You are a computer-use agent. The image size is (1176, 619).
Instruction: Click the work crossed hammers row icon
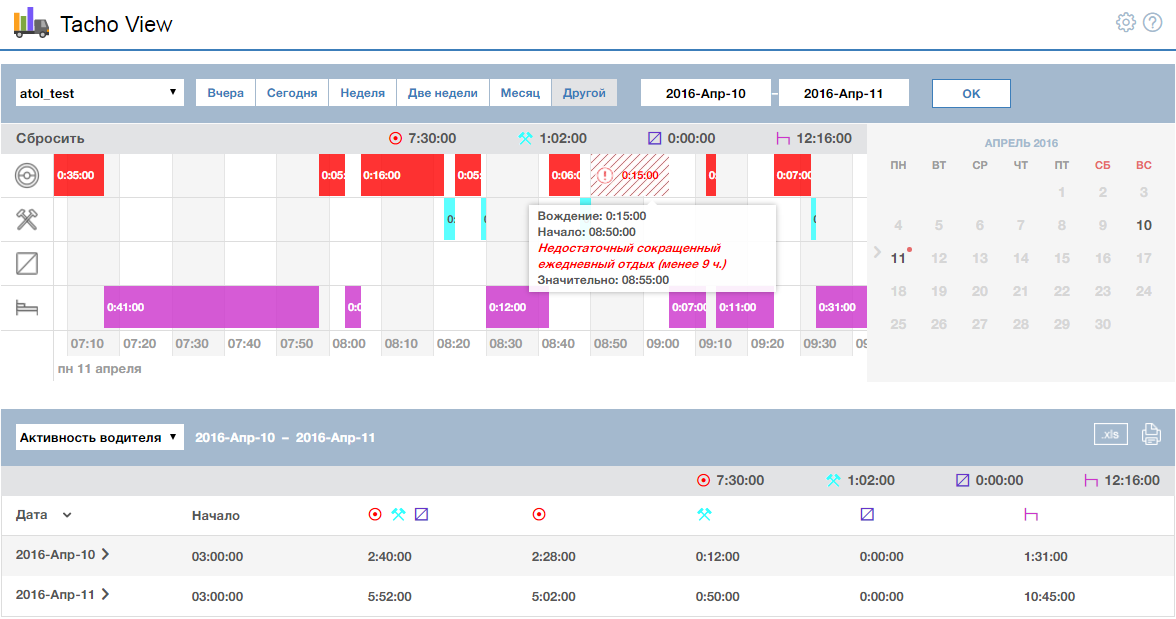point(27,220)
